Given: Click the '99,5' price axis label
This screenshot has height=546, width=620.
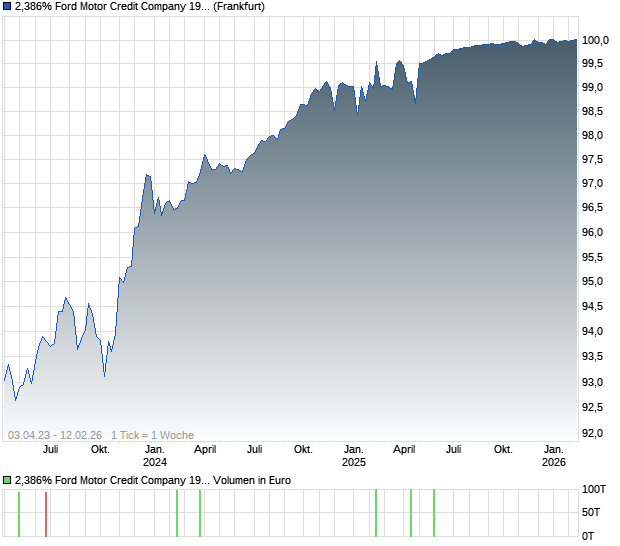Looking at the screenshot, I should coord(592,63).
